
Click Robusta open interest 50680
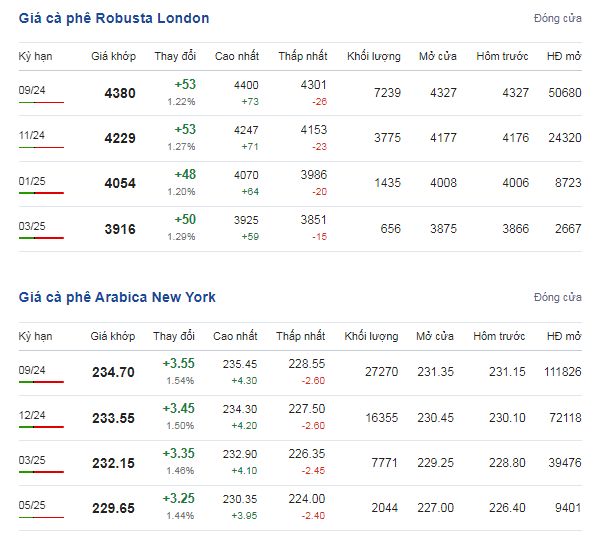coord(565,93)
